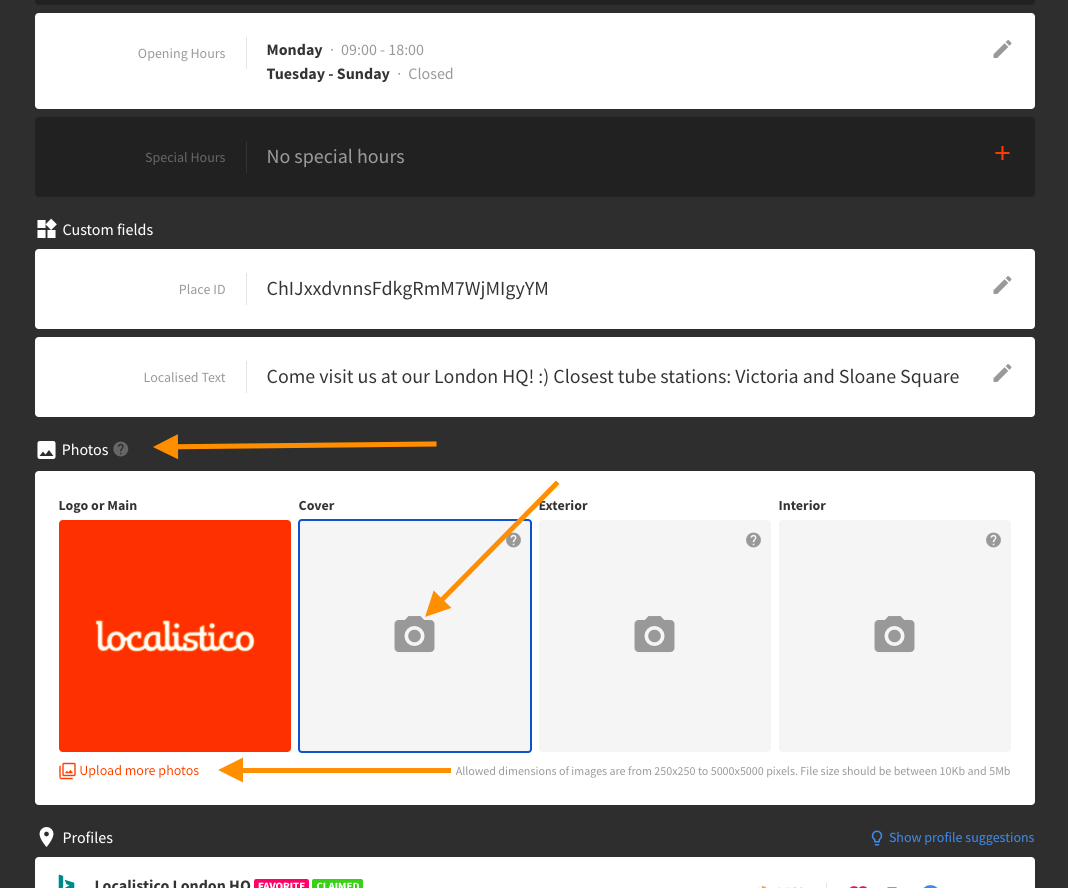Image resolution: width=1068 pixels, height=888 pixels.
Task: Click the Exterior photo camera icon
Action: (655, 635)
